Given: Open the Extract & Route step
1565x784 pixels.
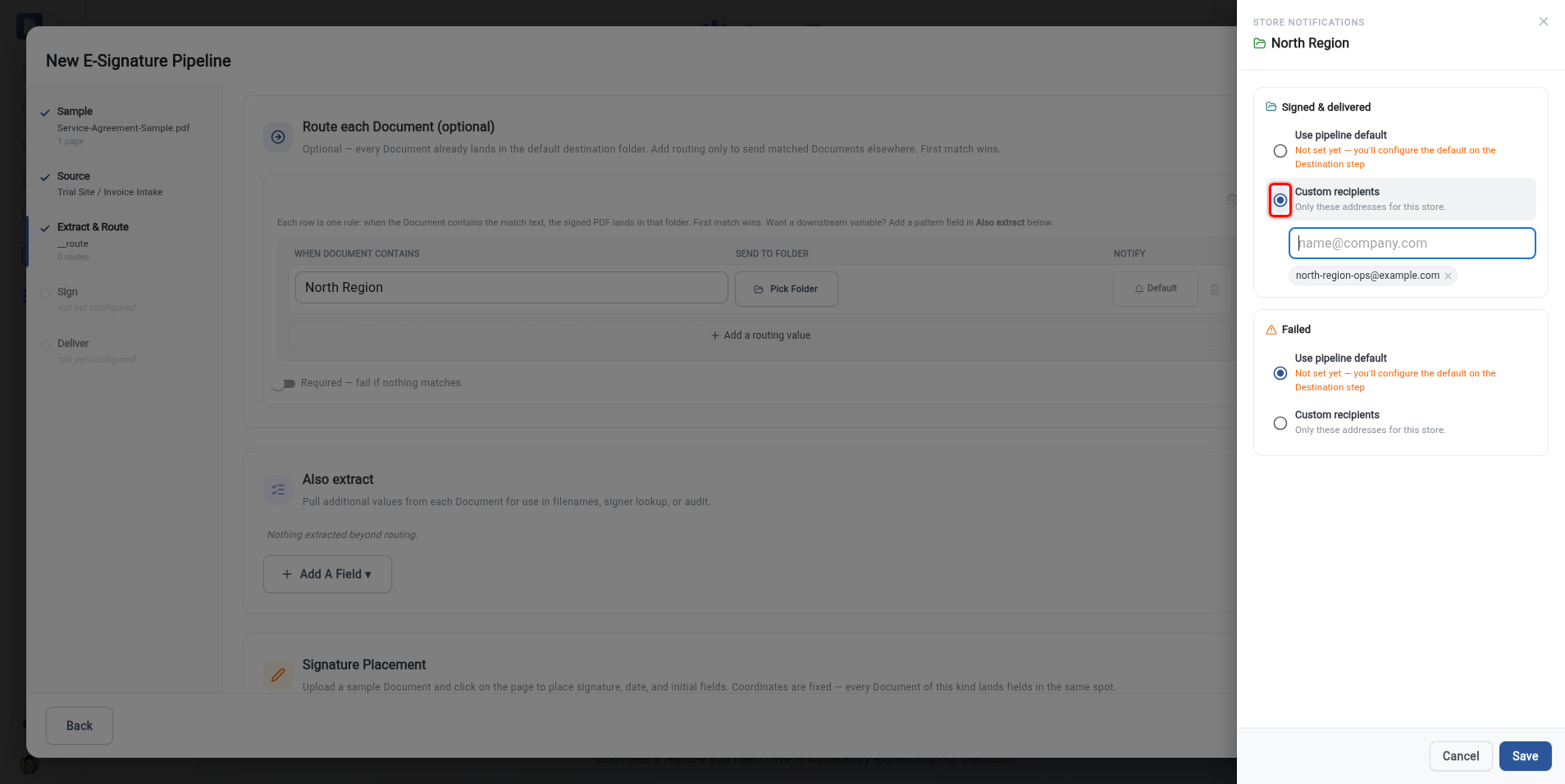Looking at the screenshot, I should pyautogui.click(x=123, y=241).
